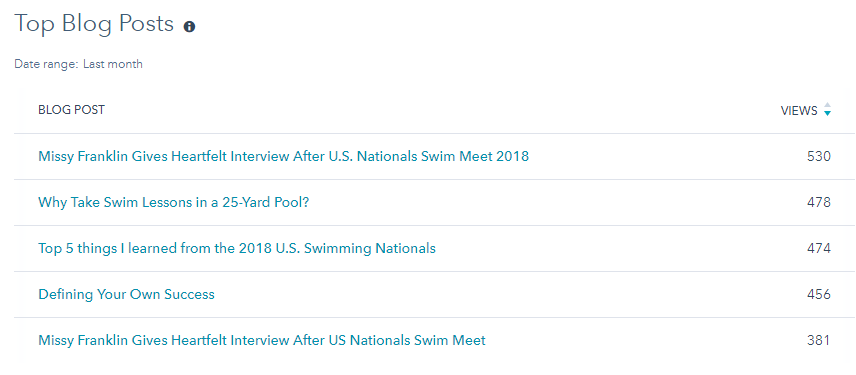Select the 456 views value
Screen dimensions: 856x375
[818, 294]
